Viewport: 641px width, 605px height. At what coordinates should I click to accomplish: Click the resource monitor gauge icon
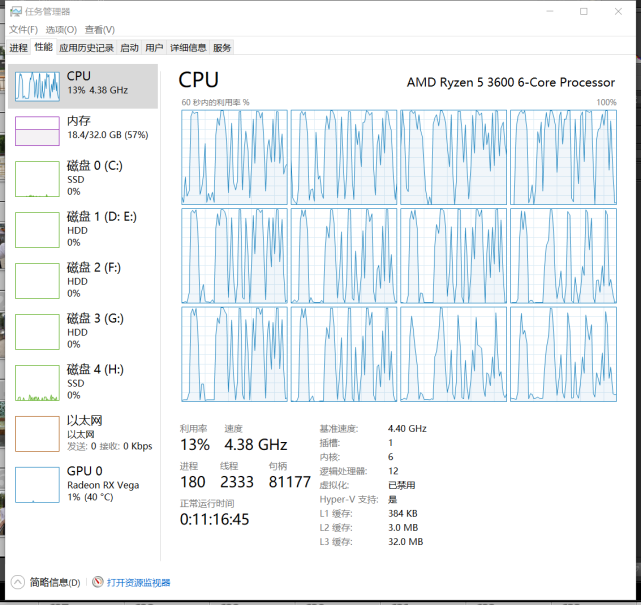pyautogui.click(x=98, y=582)
